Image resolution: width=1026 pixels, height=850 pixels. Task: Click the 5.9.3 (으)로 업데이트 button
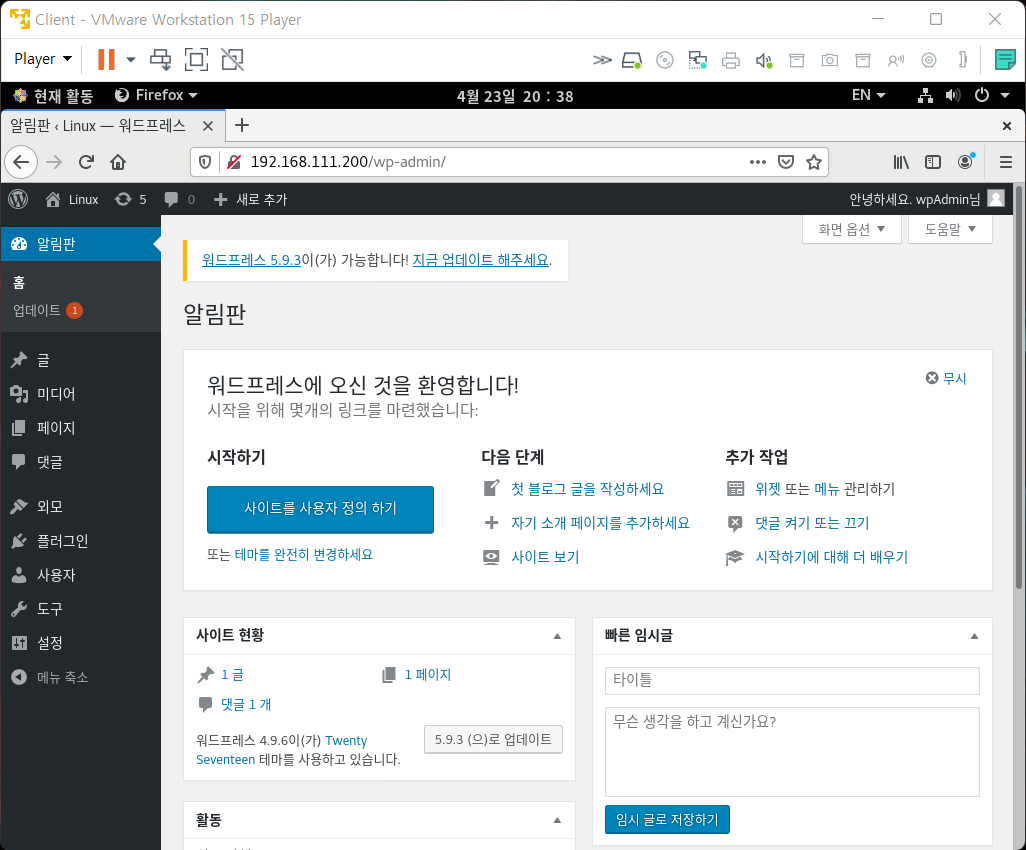(x=493, y=739)
